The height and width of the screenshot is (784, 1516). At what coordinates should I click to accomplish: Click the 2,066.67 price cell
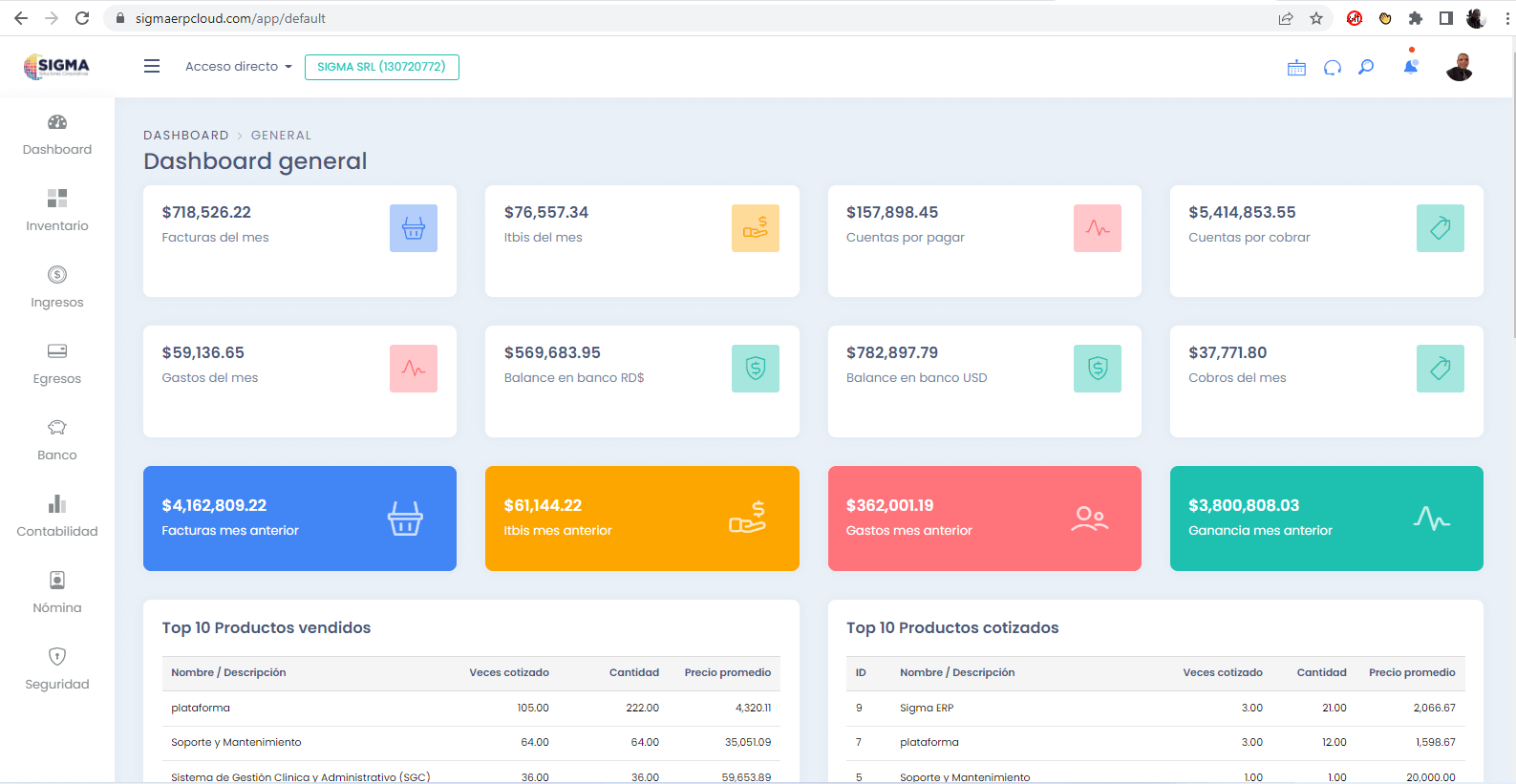tap(1435, 708)
